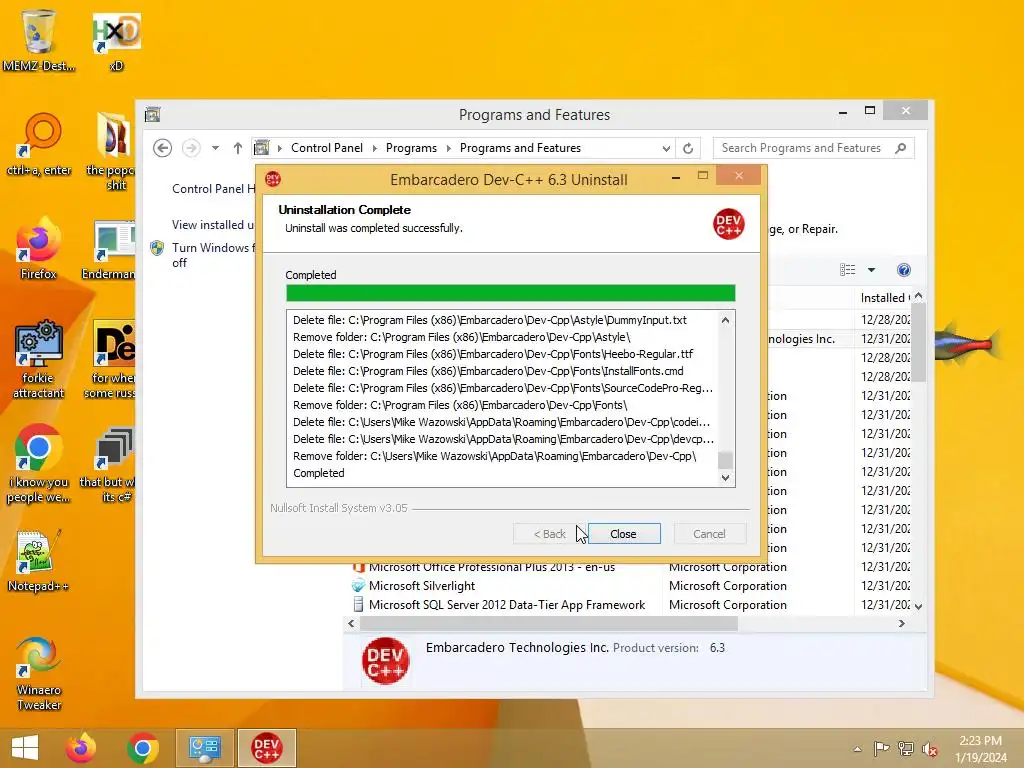Viewport: 1024px width, 768px height.
Task: Minimize the Dev-C++ Uninstall dialog
Action: tap(676, 177)
